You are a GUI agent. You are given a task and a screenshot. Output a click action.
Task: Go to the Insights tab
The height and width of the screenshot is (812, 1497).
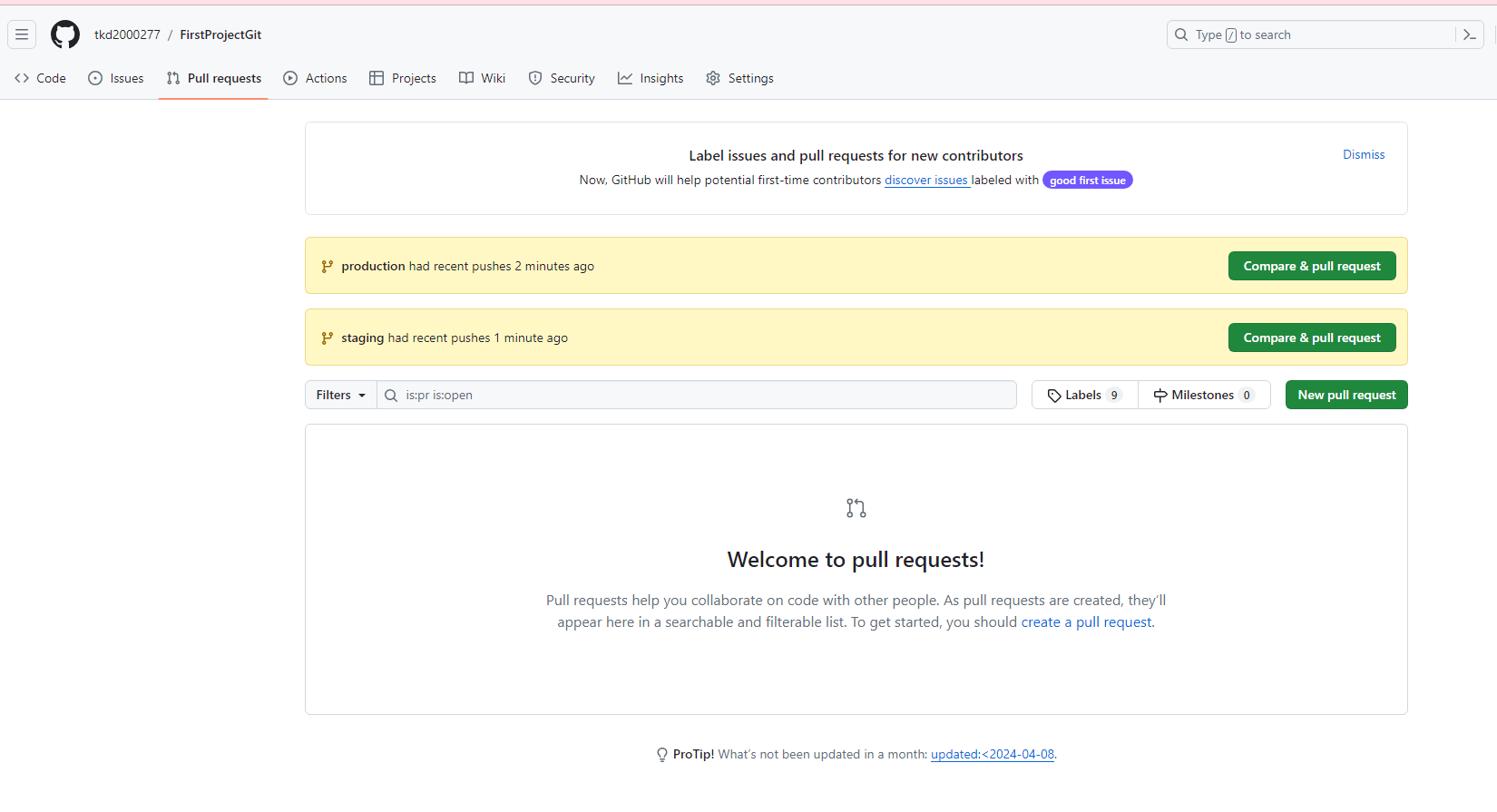click(651, 78)
